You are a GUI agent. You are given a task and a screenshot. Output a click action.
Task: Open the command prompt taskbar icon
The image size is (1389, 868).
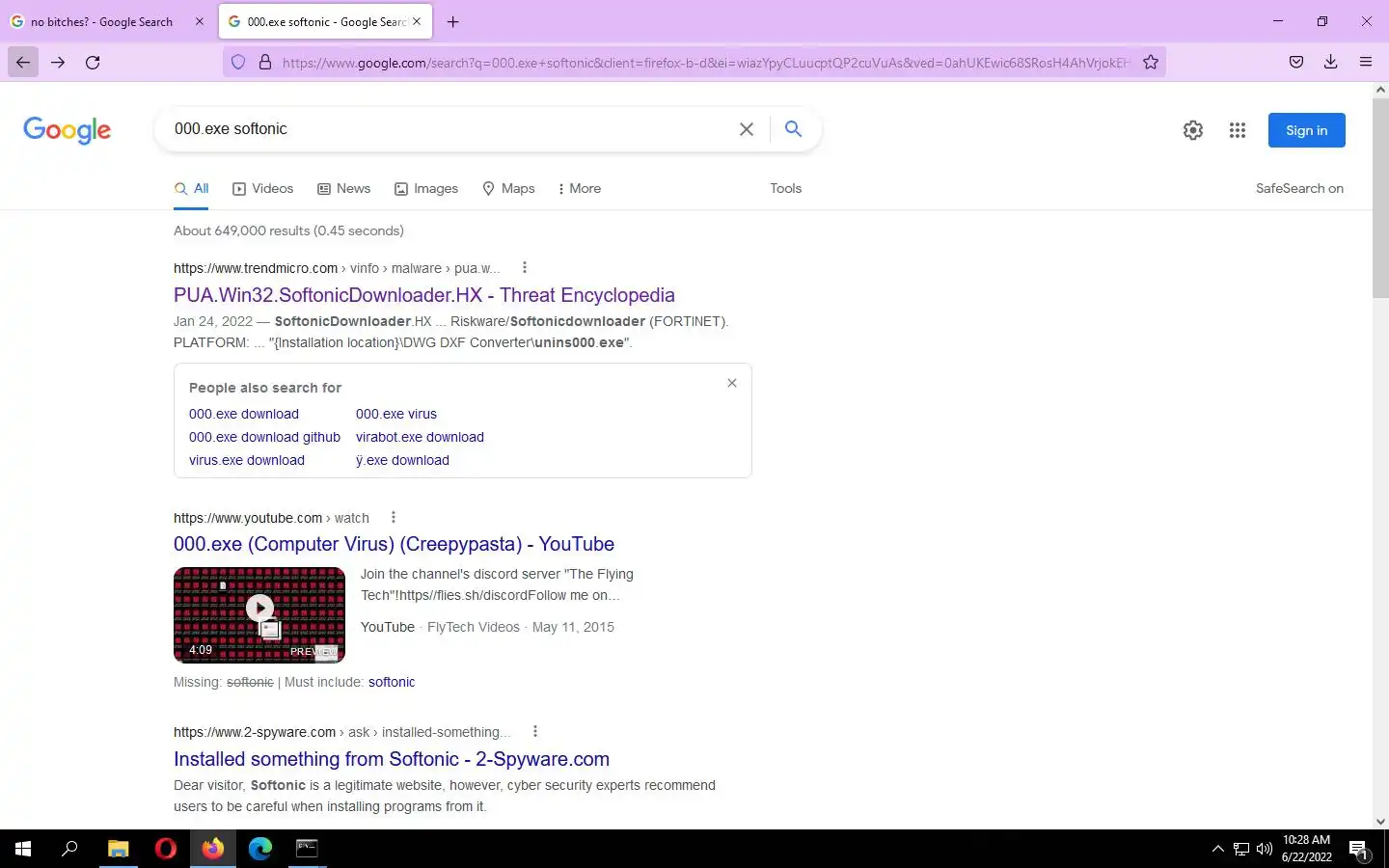click(x=307, y=849)
